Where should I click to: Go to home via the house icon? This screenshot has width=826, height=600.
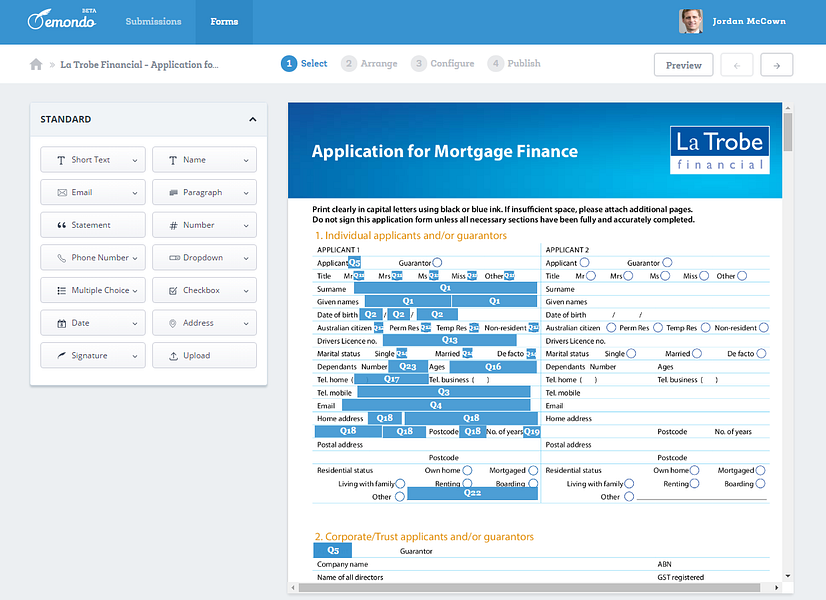click(x=36, y=64)
